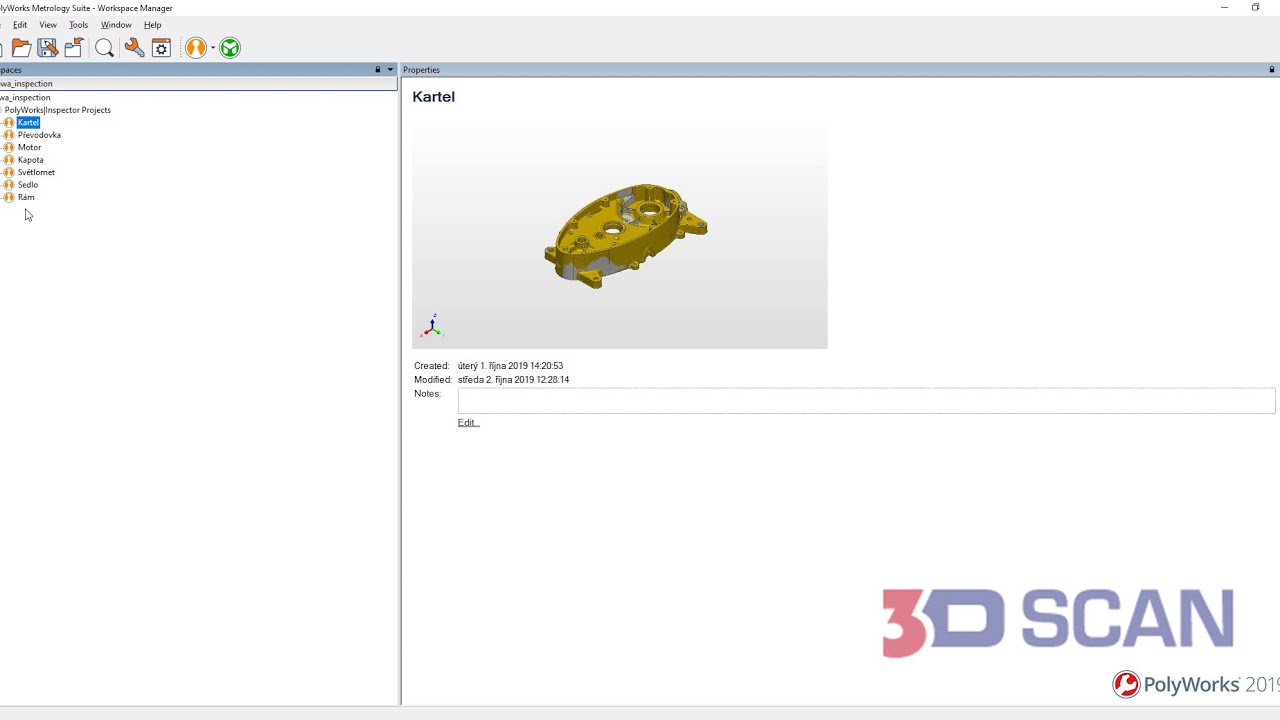Image resolution: width=1280 pixels, height=720 pixels.
Task: Expand the Workspaces panel menu arrow
Action: (389, 69)
